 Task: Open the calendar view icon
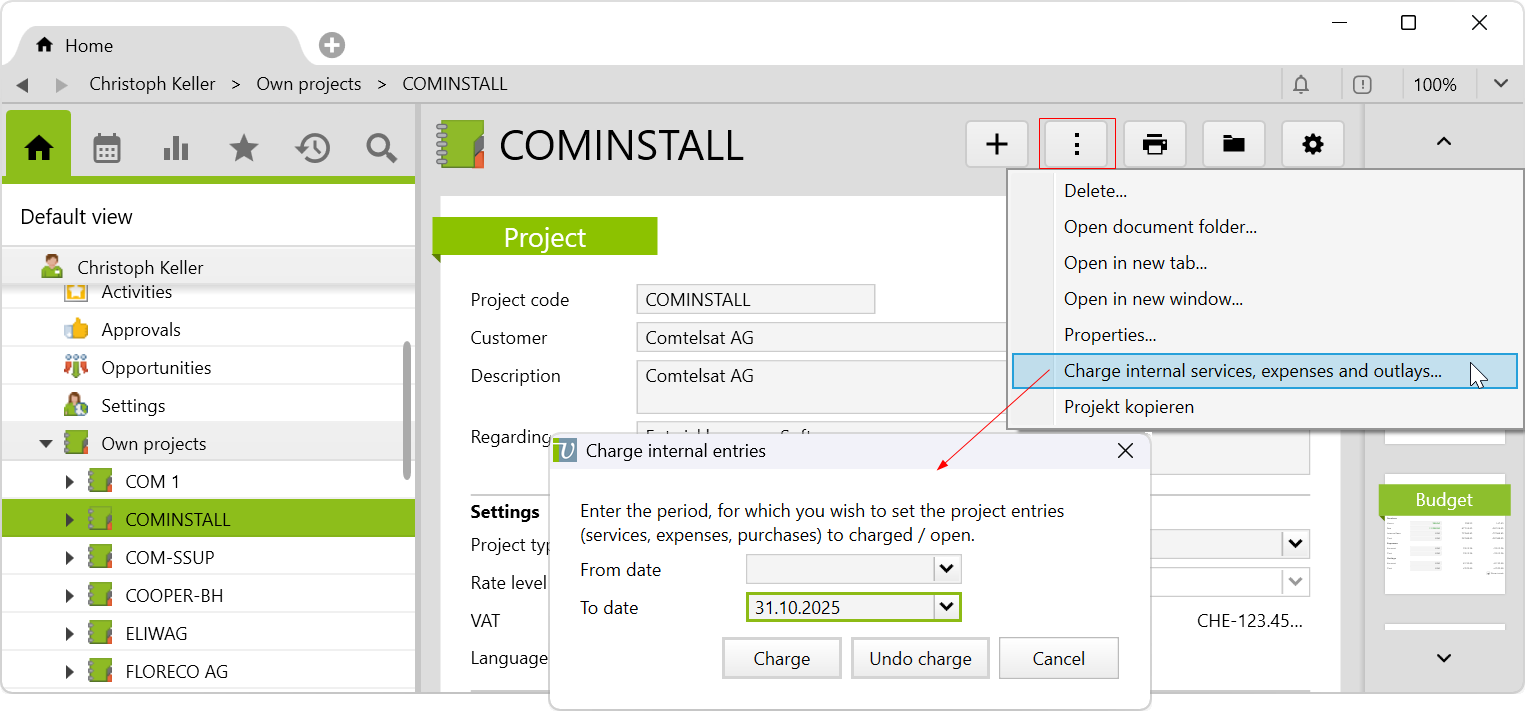click(x=107, y=148)
